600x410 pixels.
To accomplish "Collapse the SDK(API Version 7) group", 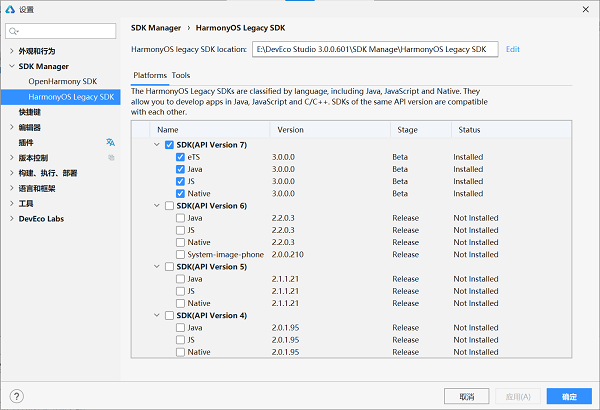I will [x=156, y=145].
